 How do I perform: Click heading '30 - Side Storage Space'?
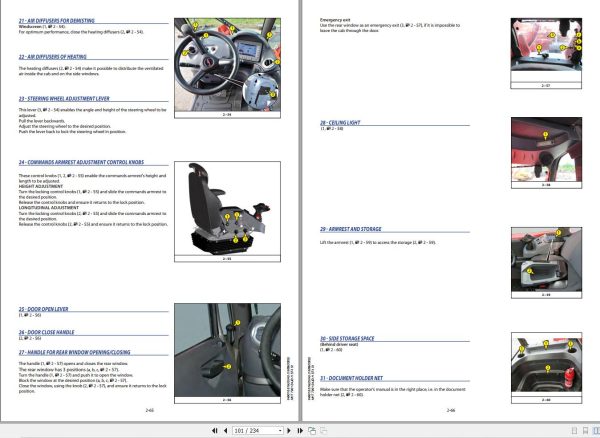click(x=347, y=339)
